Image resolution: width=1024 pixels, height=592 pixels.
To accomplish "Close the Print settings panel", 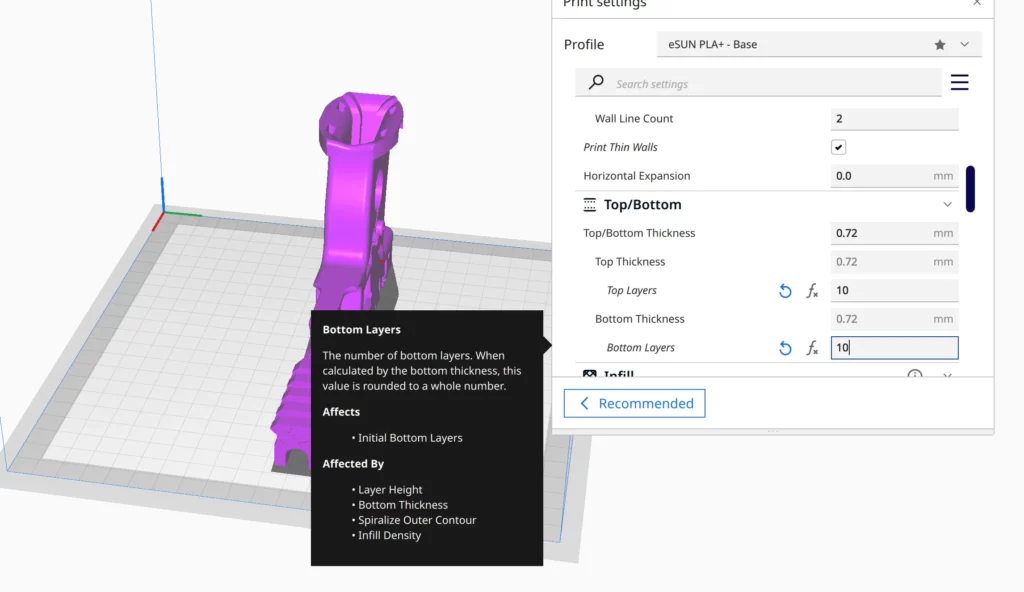I will pos(976,4).
